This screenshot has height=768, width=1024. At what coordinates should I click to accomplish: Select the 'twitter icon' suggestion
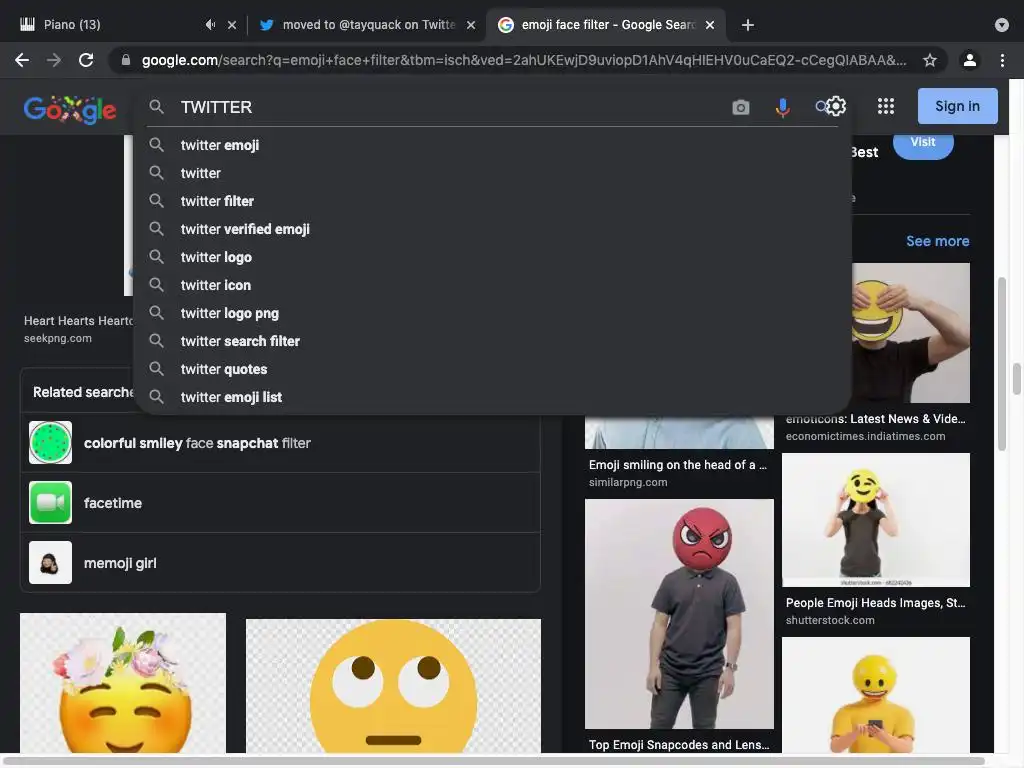click(493, 285)
